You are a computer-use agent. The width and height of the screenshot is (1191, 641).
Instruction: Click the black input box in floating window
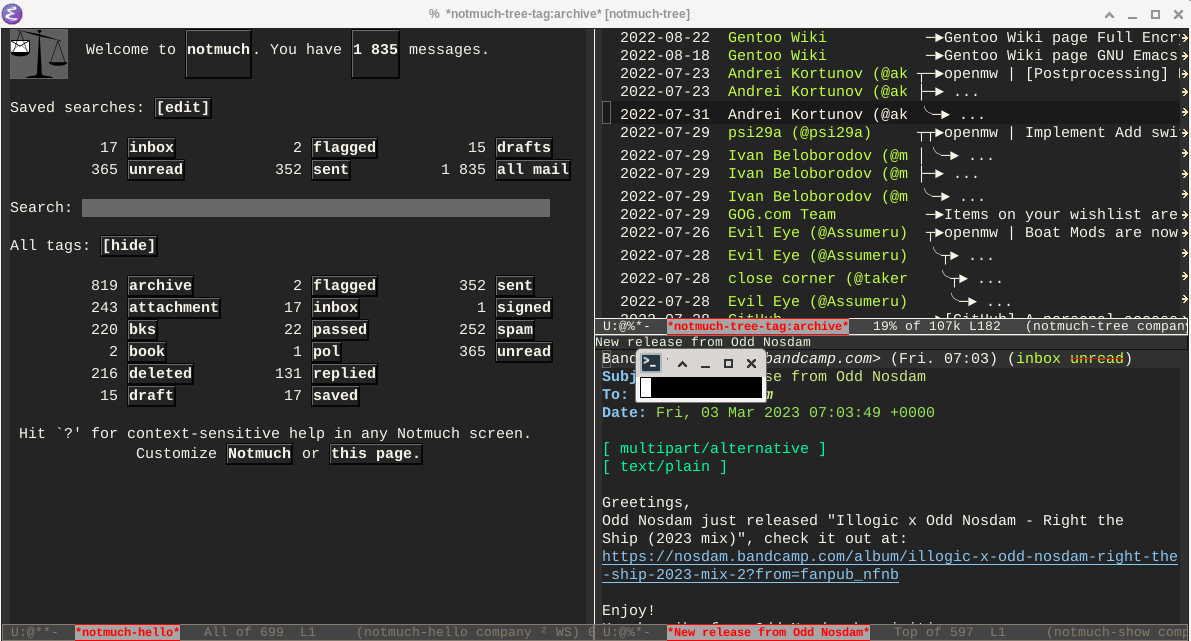[700, 387]
